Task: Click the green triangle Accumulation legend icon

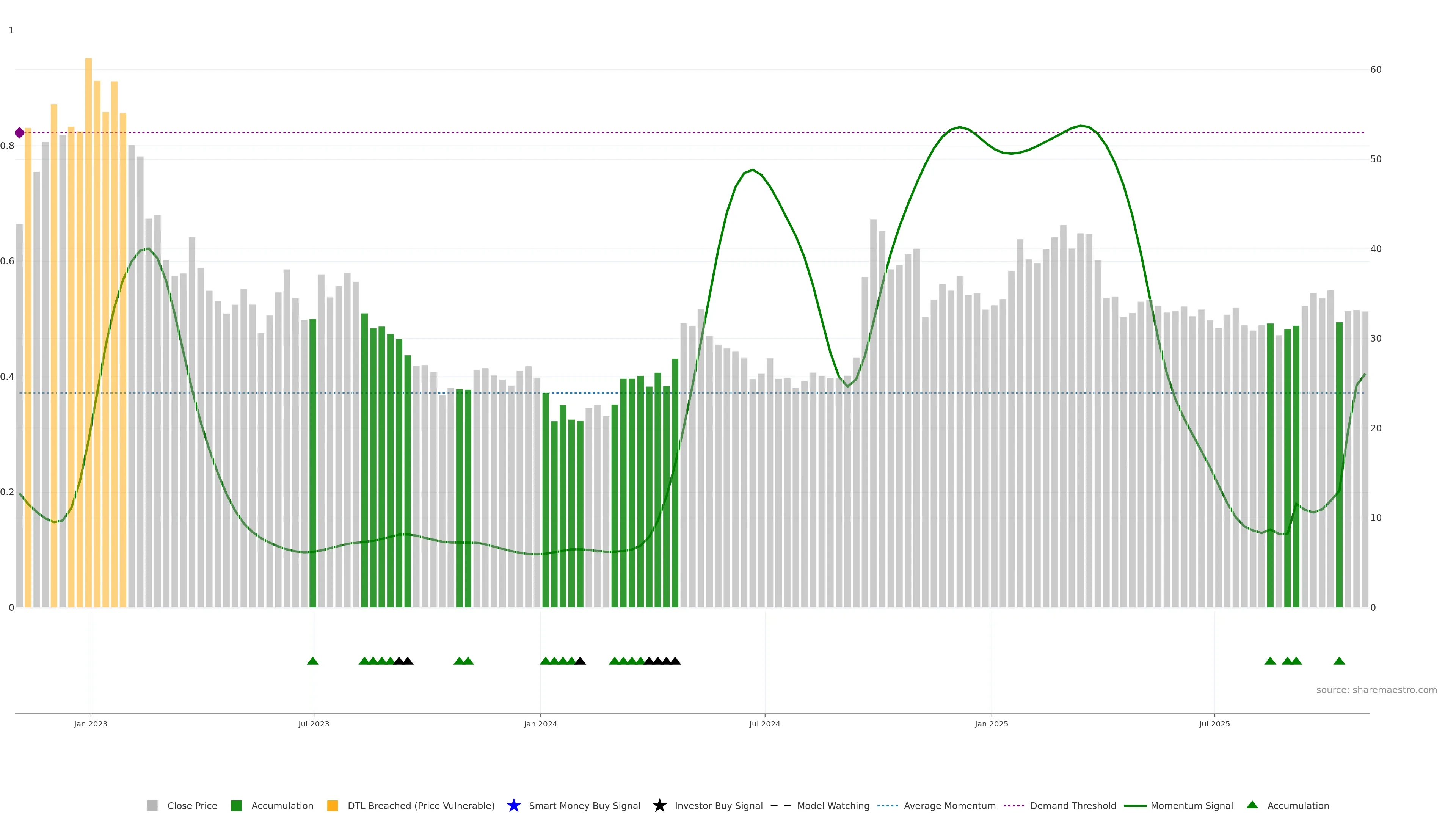Action: [x=1252, y=805]
